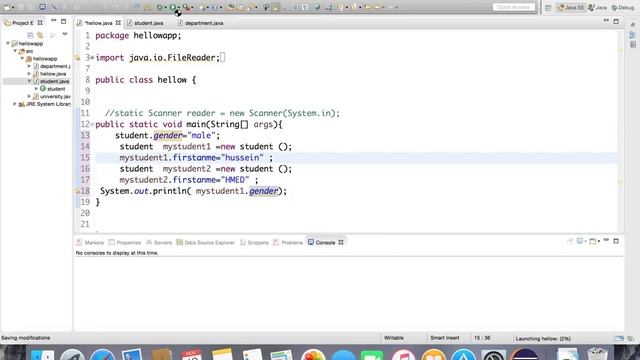Click the word gender on line 18
This screenshot has height=360, width=640.
point(264,191)
